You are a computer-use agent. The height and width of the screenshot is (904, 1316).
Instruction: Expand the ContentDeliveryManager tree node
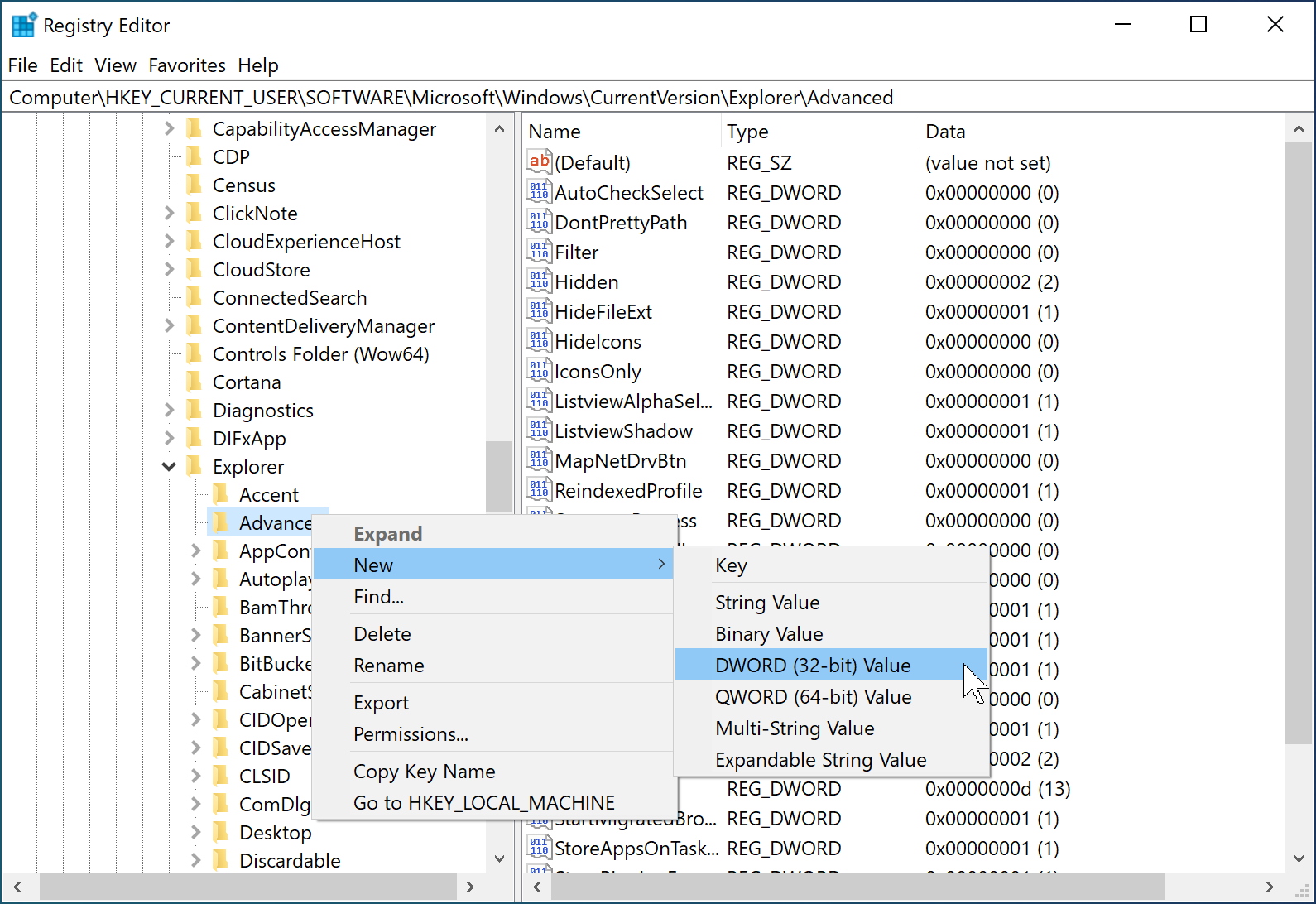[x=169, y=325]
